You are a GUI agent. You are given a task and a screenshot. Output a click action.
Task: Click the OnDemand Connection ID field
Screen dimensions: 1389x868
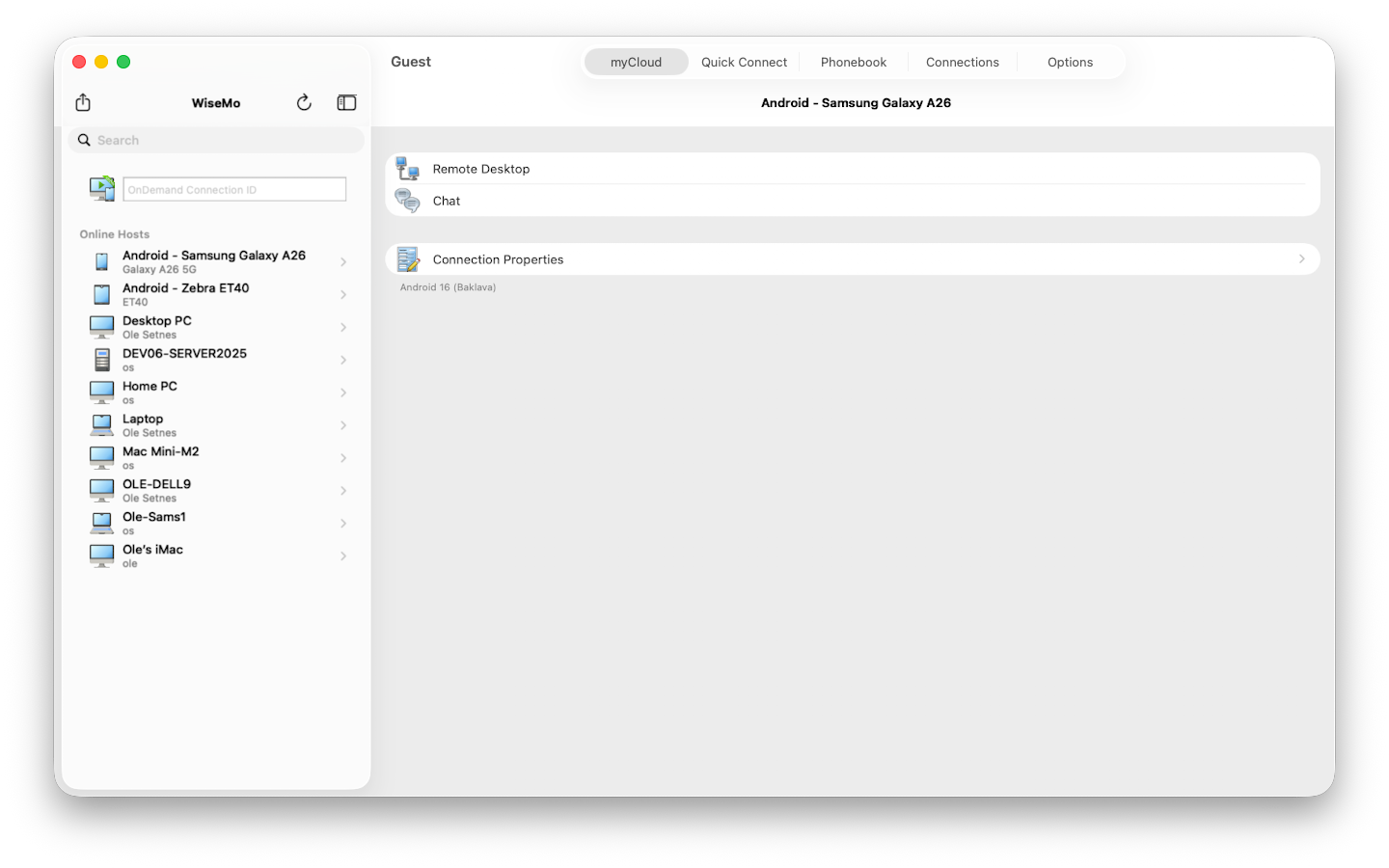(x=234, y=189)
